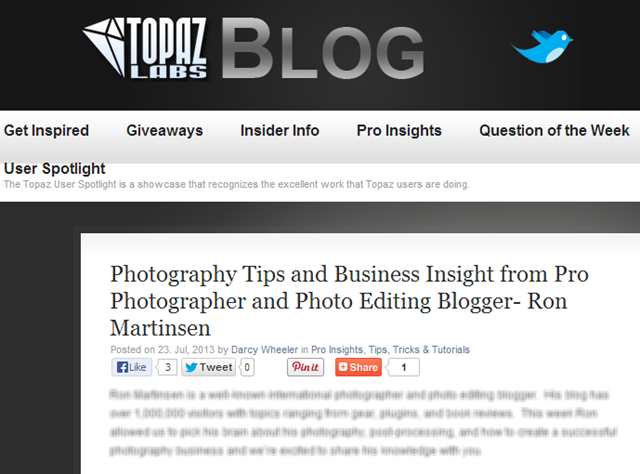The width and height of the screenshot is (640, 474).
Task: Click the Tweet button with bird icon
Action: click(x=209, y=367)
